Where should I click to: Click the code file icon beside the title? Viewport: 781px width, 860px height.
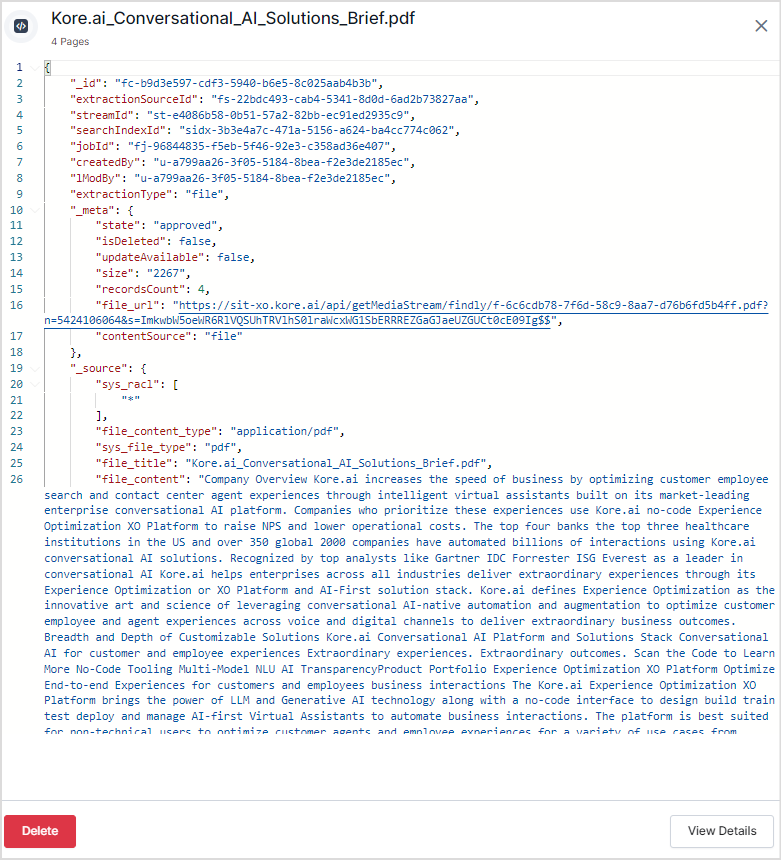point(21,27)
